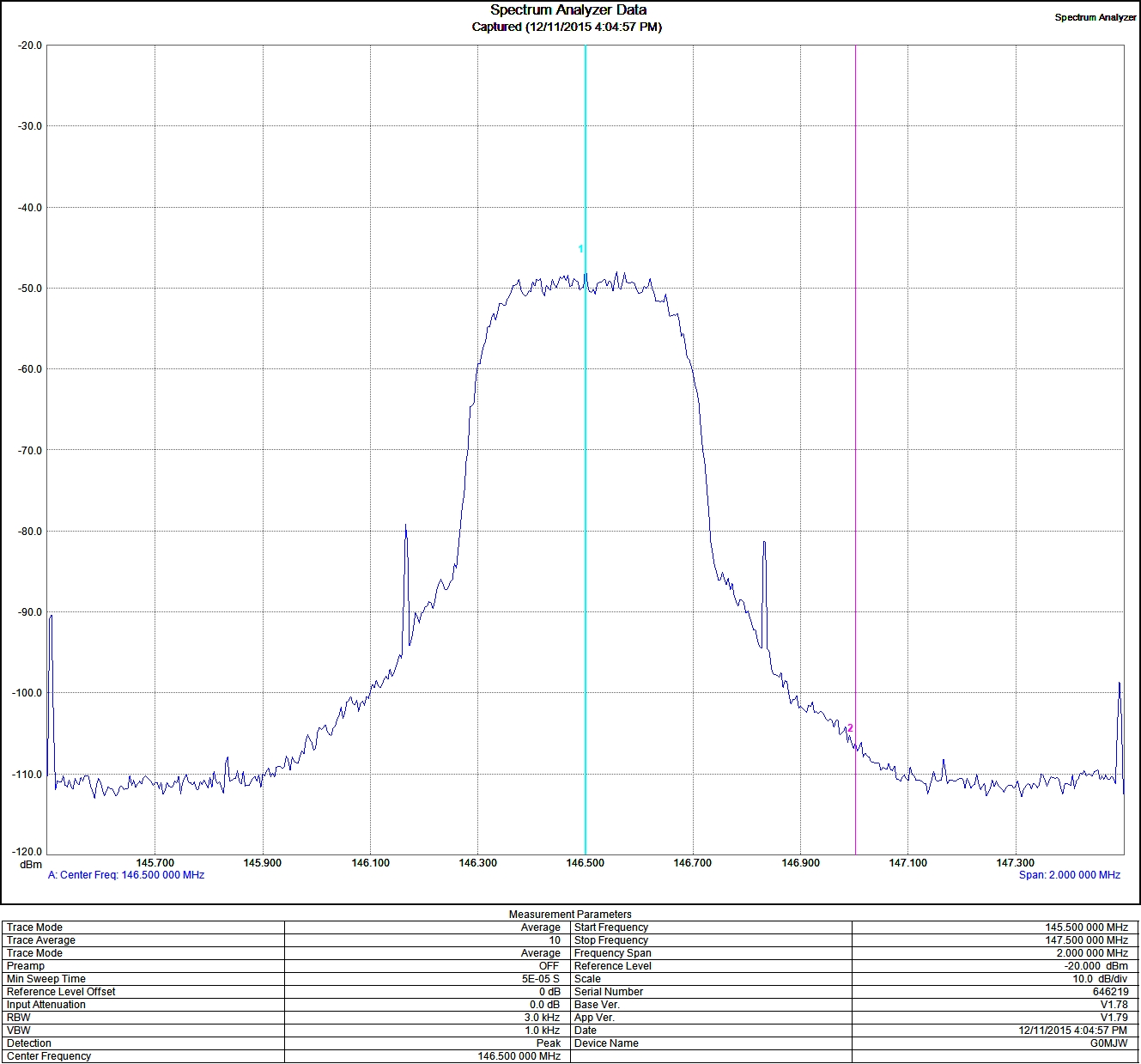The height and width of the screenshot is (1064, 1141).
Task: Click the Start Frequency value cell
Action: point(1086,927)
